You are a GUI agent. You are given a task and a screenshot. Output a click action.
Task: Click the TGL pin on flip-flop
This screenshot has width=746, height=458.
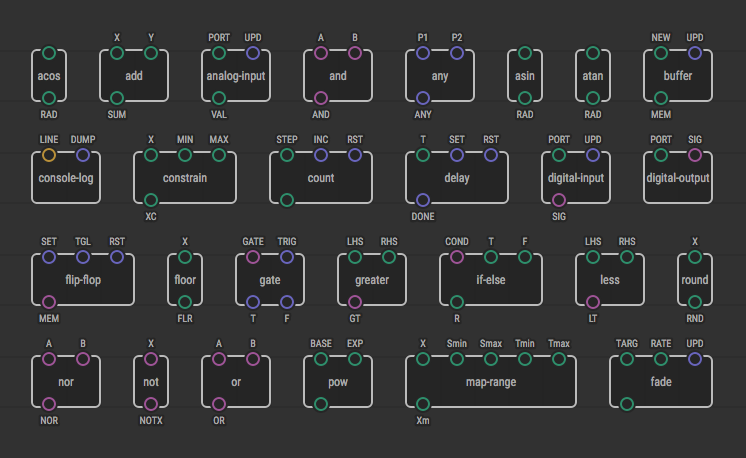click(x=83, y=257)
